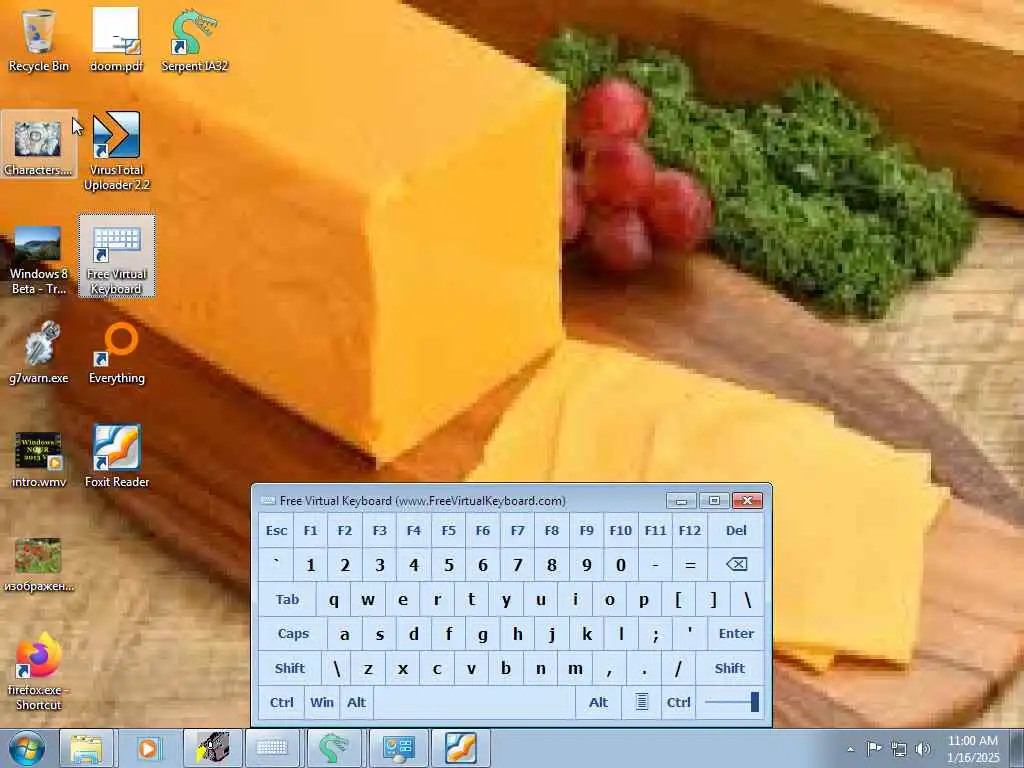Toggle the Caps key on virtual keyboard
The height and width of the screenshot is (768, 1024).
point(293,633)
